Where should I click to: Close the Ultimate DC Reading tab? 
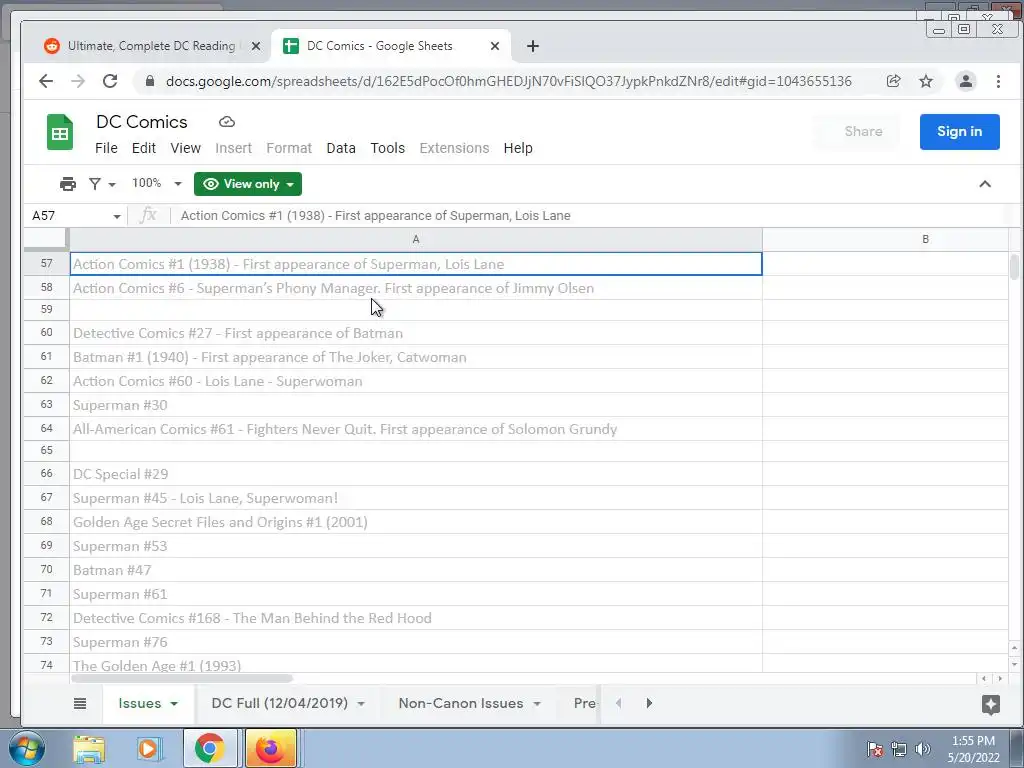pos(256,46)
